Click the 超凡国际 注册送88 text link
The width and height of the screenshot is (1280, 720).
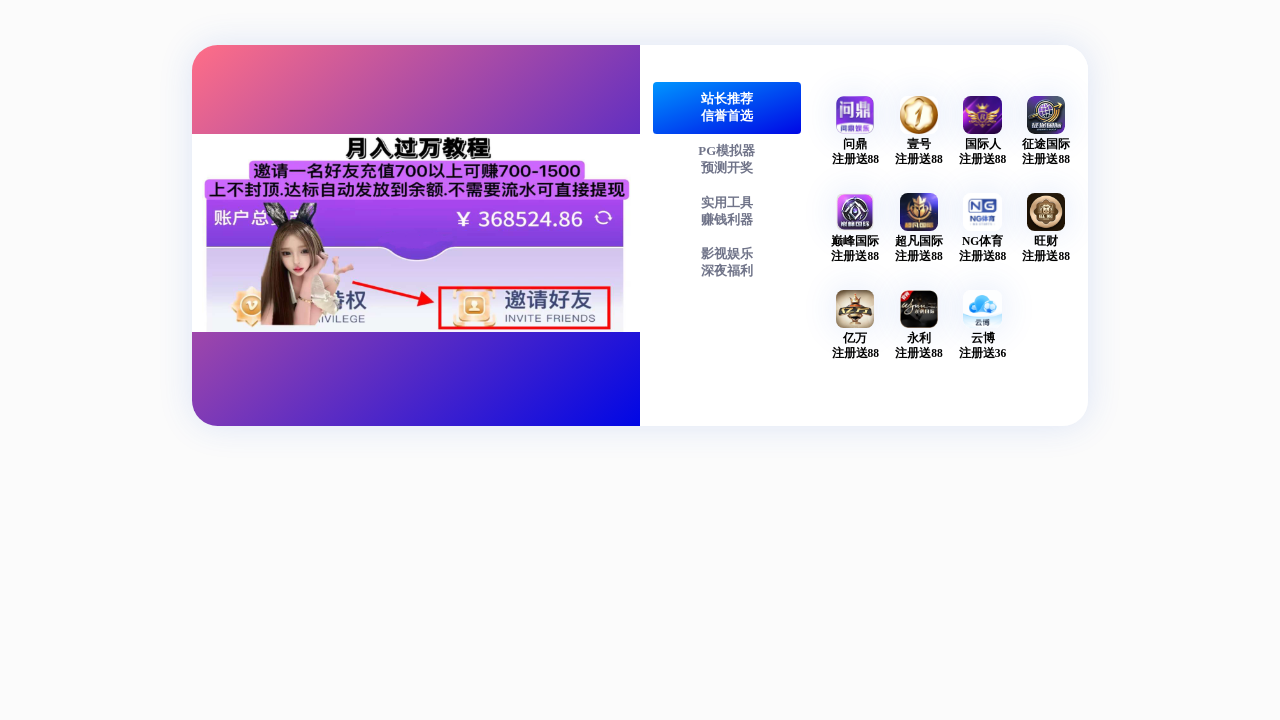coord(919,249)
